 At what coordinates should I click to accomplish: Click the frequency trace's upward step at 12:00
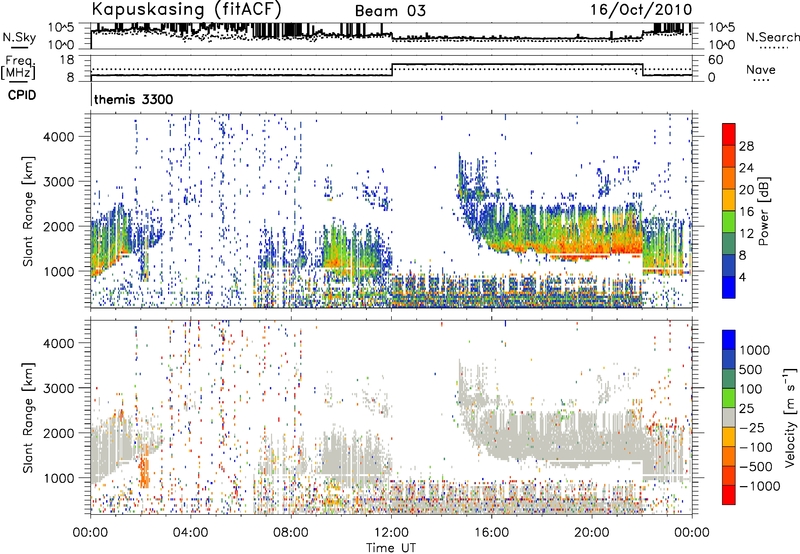(392, 70)
